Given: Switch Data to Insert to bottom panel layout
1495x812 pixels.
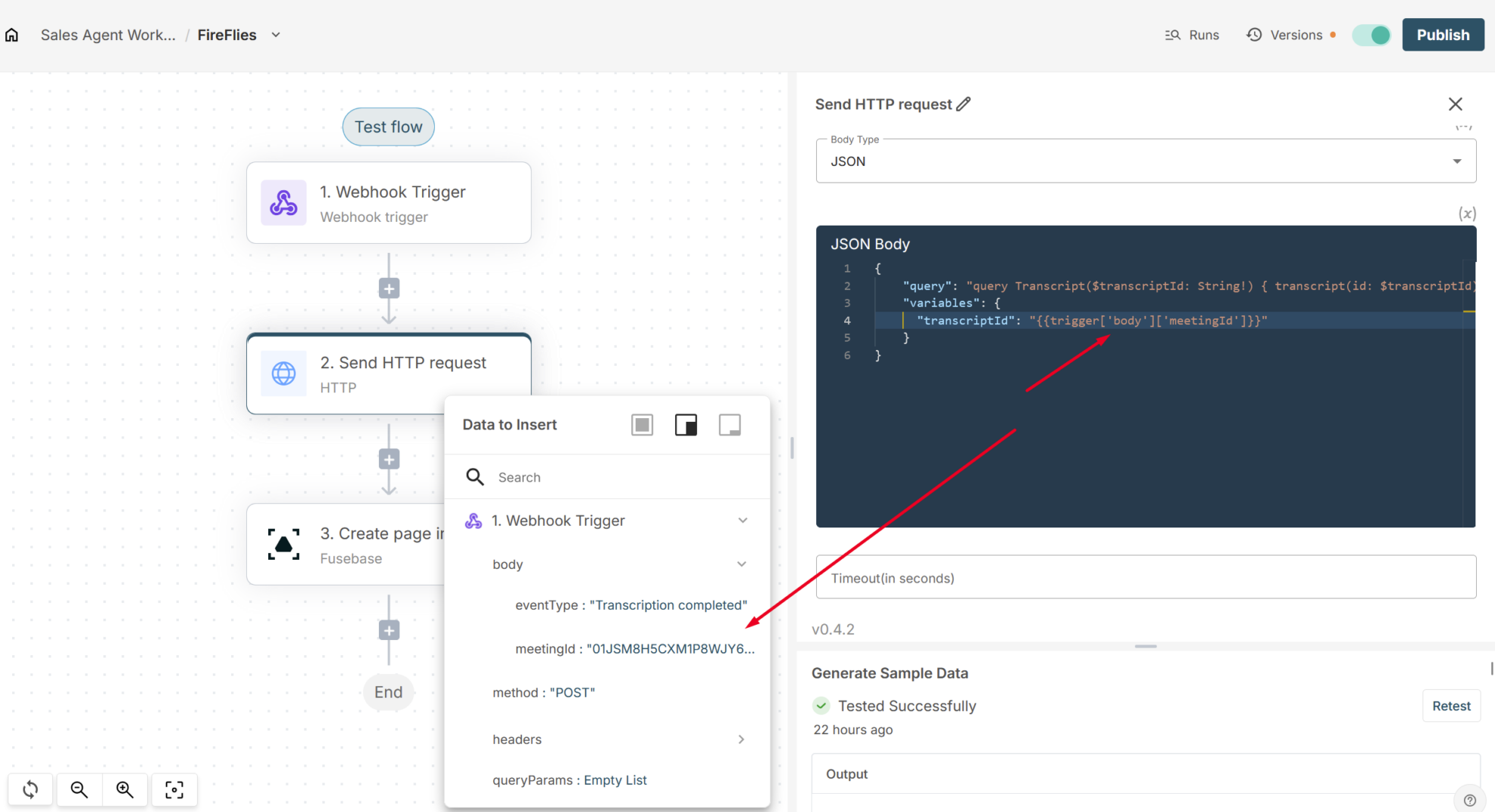Looking at the screenshot, I should click(x=729, y=424).
